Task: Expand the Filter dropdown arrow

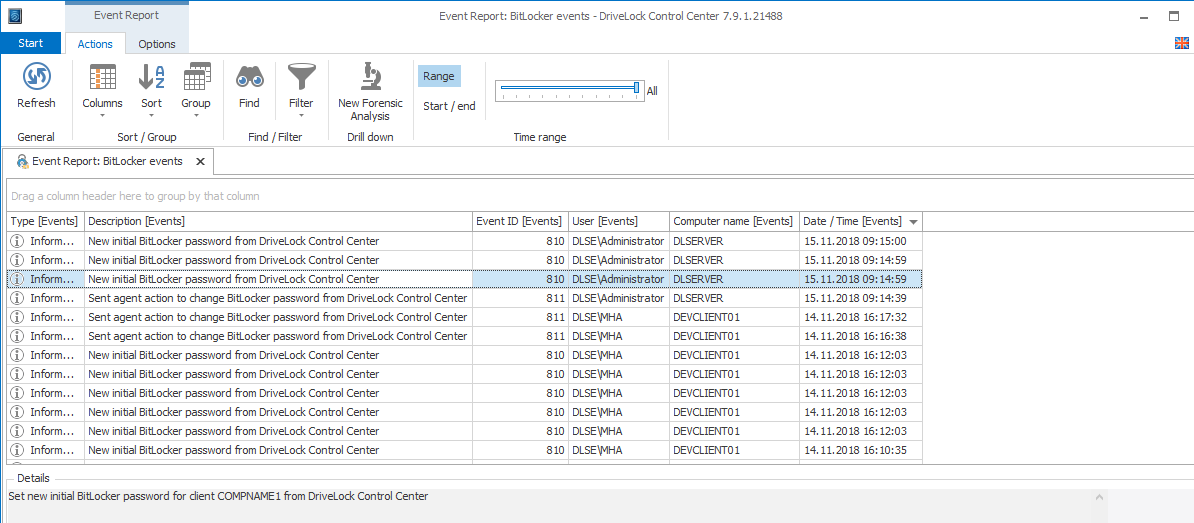Action: (x=301, y=116)
